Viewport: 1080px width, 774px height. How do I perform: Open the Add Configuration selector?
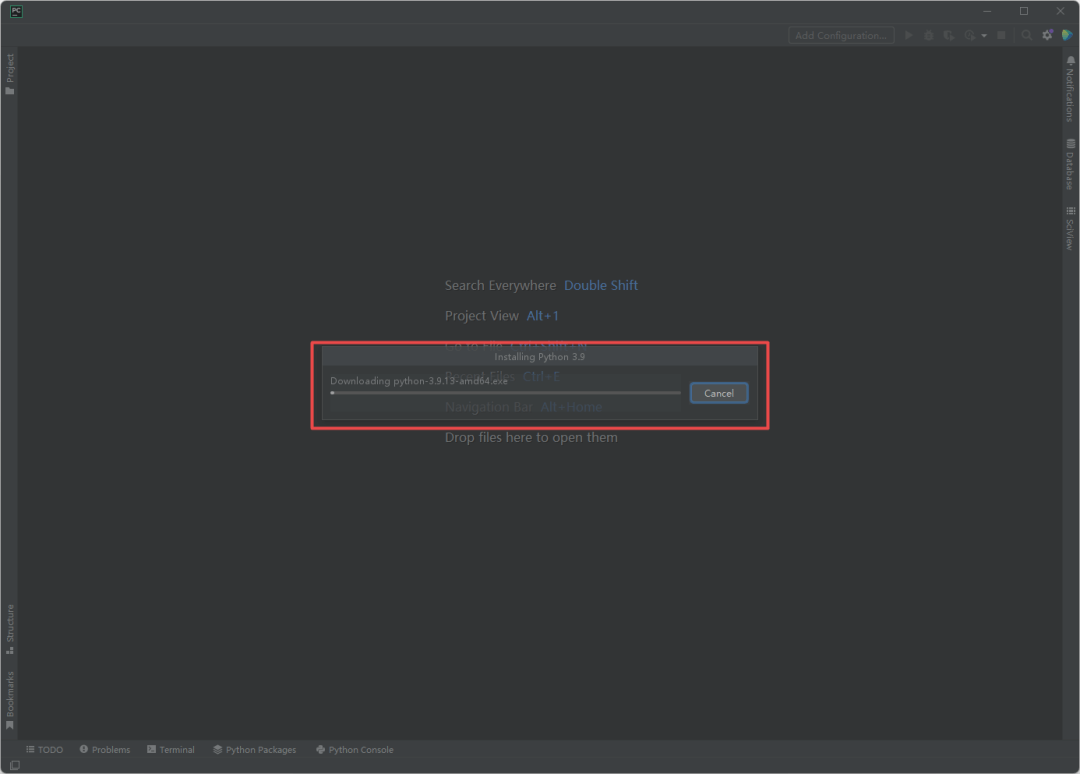[840, 35]
